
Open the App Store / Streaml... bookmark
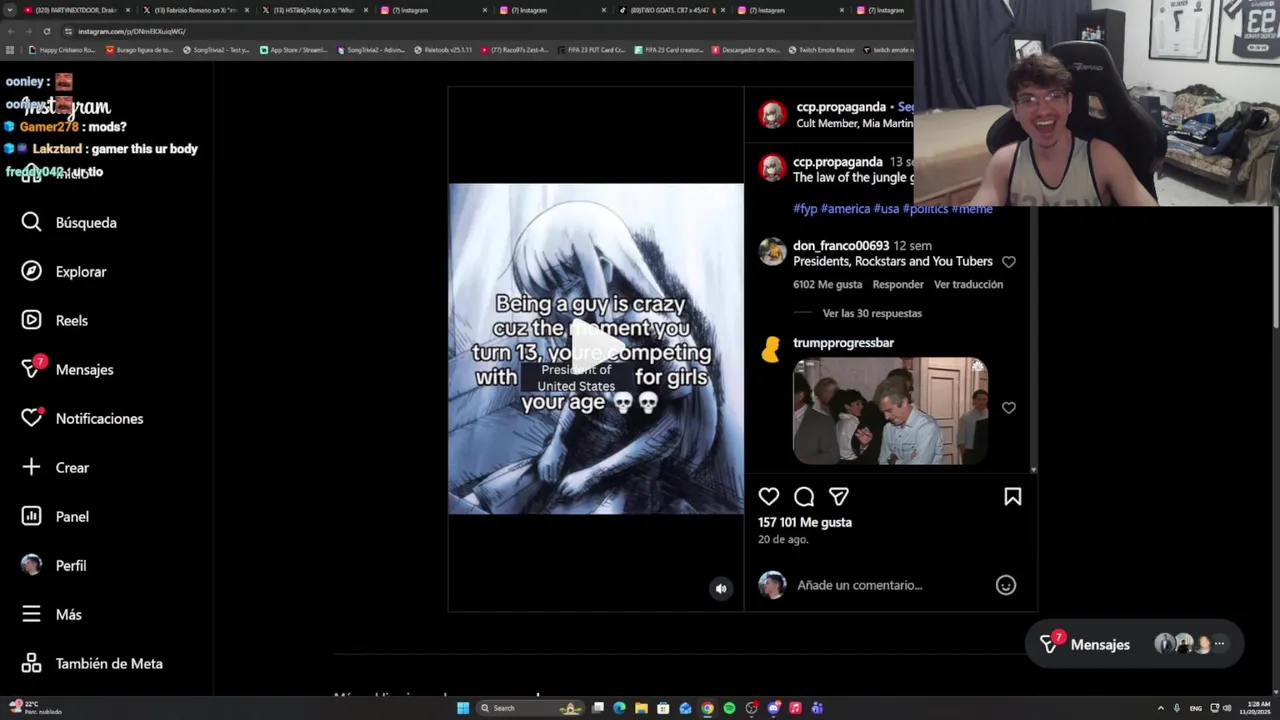click(293, 50)
